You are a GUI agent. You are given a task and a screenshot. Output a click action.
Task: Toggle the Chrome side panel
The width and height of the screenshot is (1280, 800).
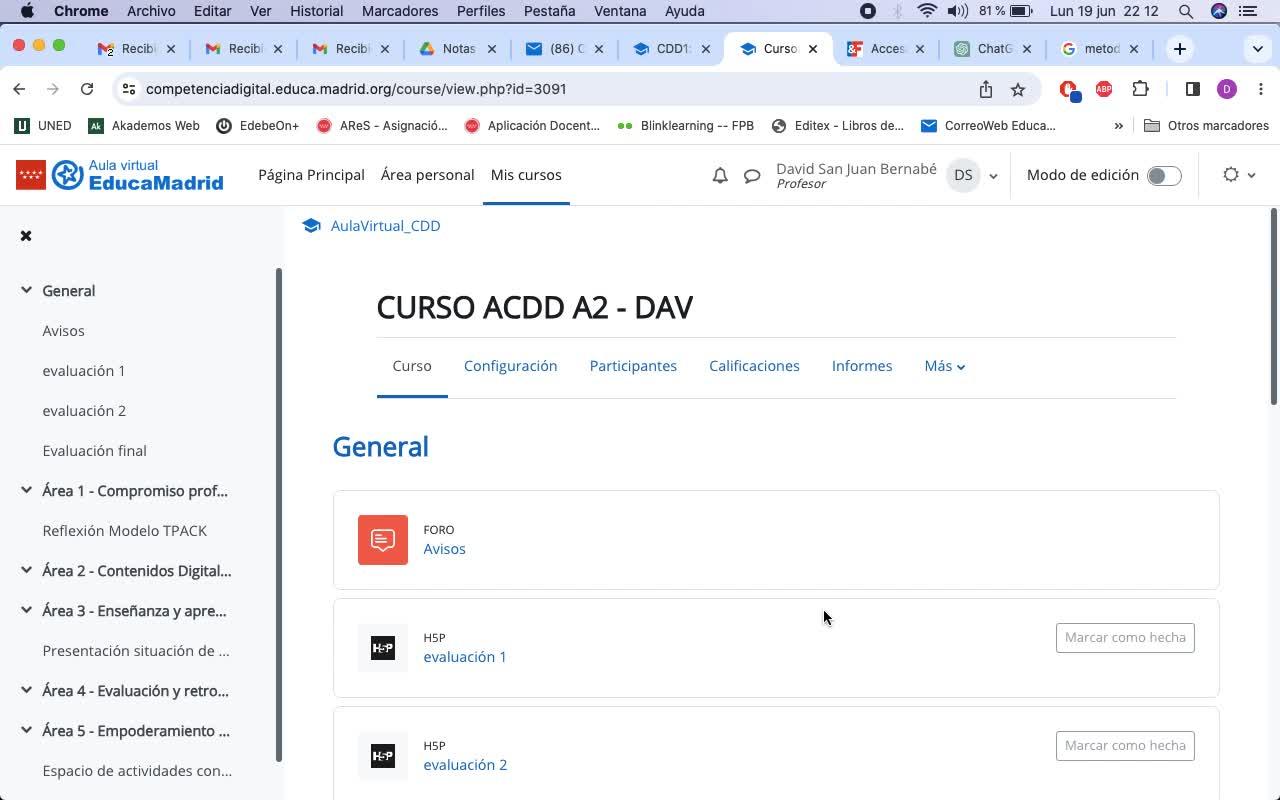coord(1192,89)
